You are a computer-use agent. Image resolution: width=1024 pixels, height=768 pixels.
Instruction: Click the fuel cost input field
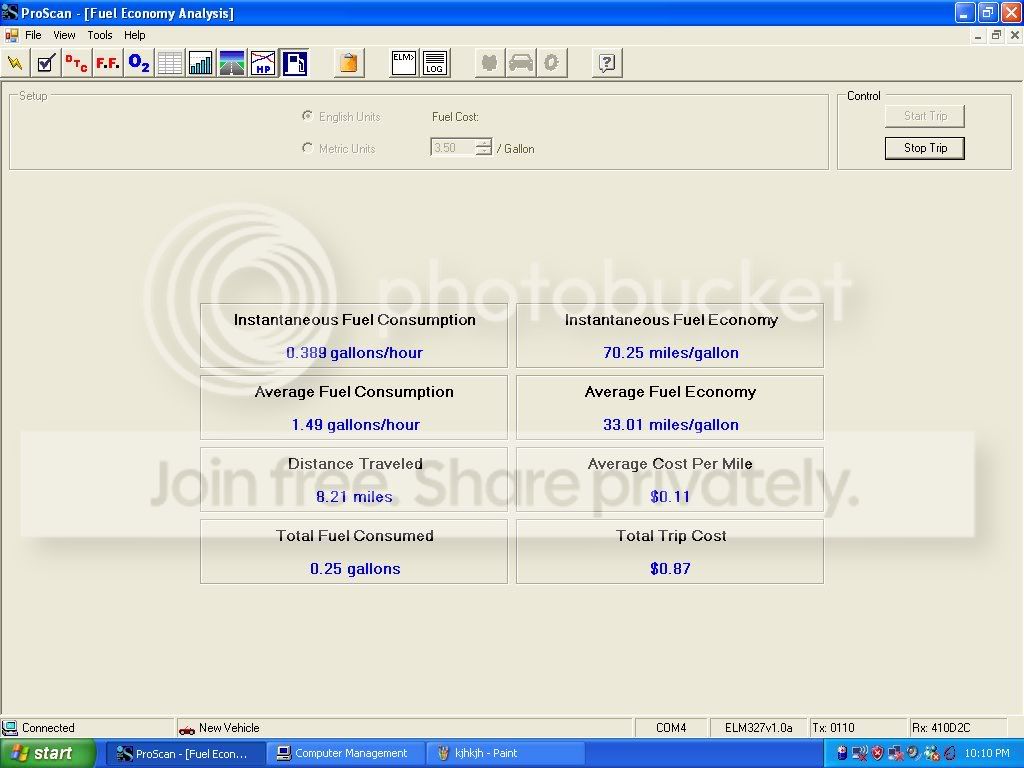pos(452,148)
